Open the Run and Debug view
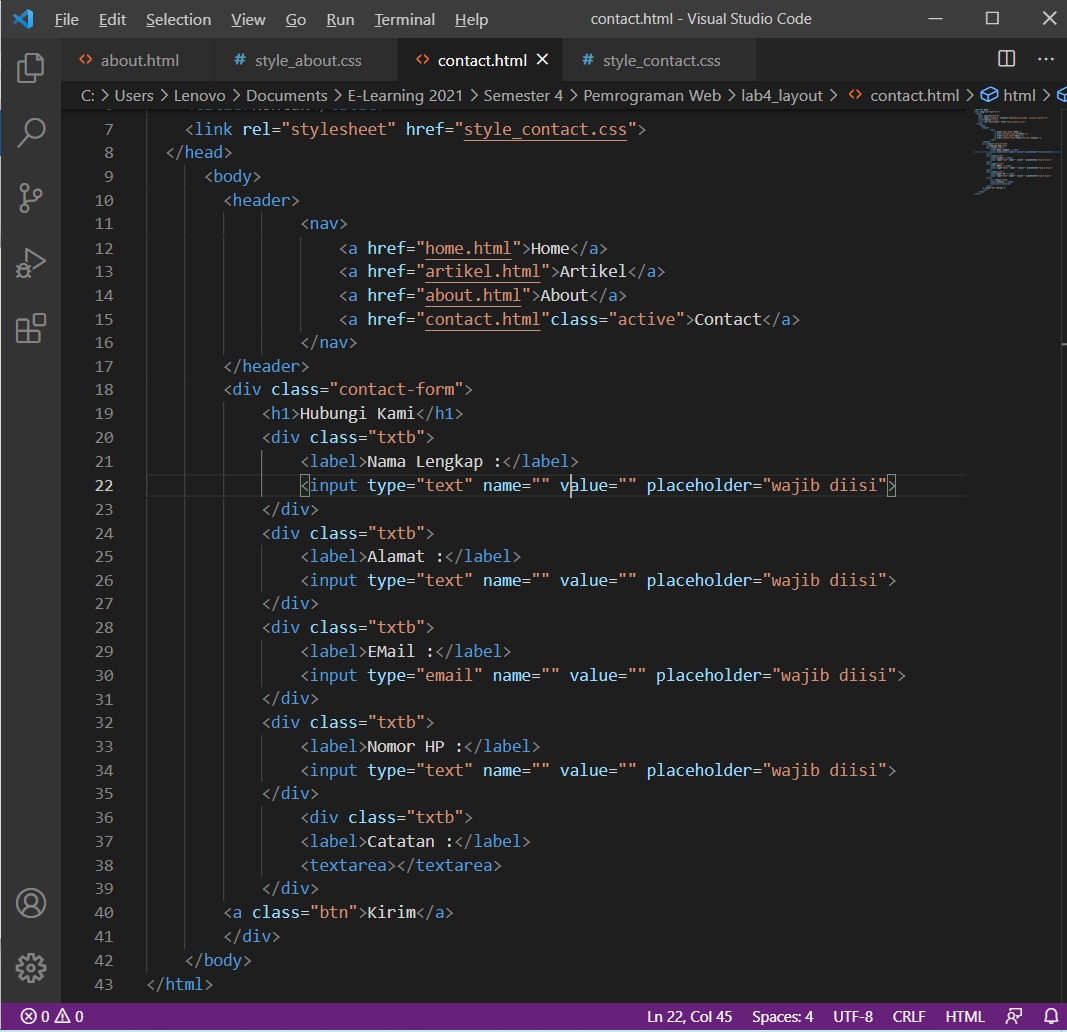The height and width of the screenshot is (1032, 1067). 31,263
